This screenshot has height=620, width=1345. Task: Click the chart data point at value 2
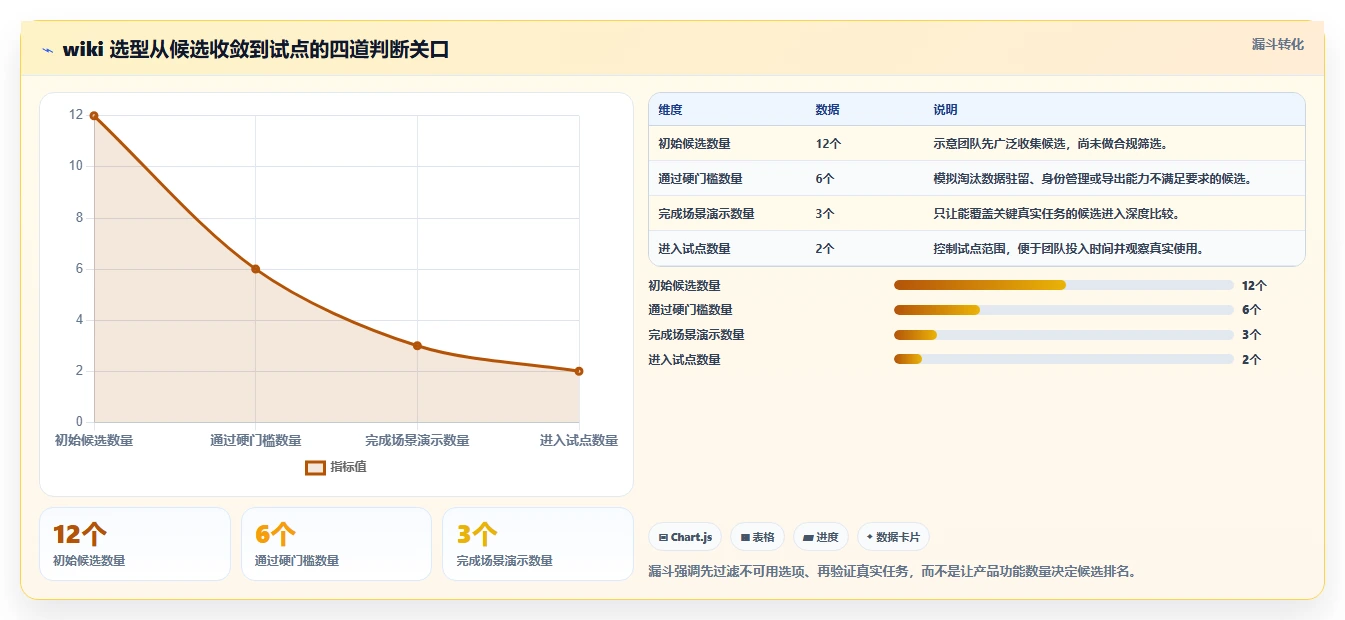(x=579, y=371)
